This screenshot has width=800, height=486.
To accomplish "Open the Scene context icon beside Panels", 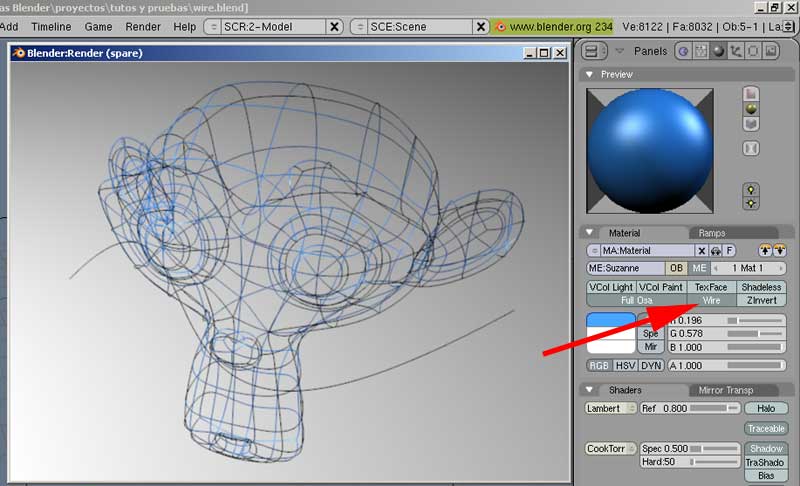I will [770, 51].
